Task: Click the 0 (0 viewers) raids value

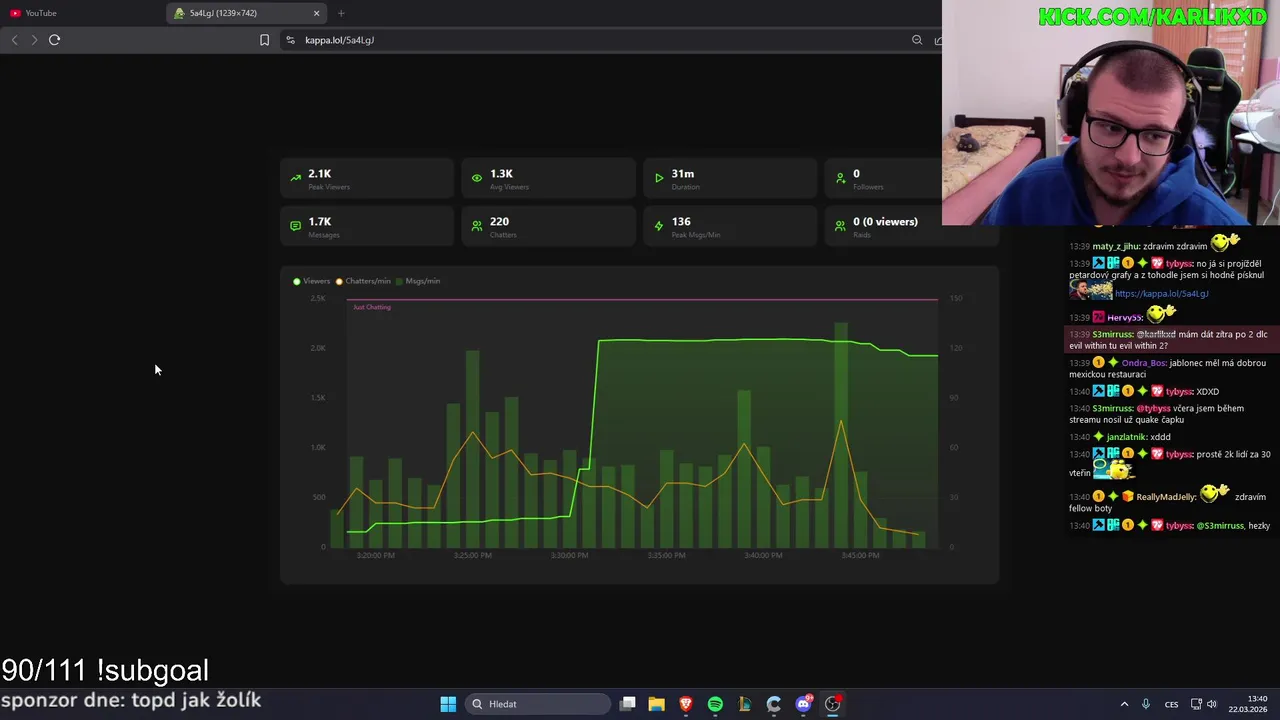Action: [885, 222]
